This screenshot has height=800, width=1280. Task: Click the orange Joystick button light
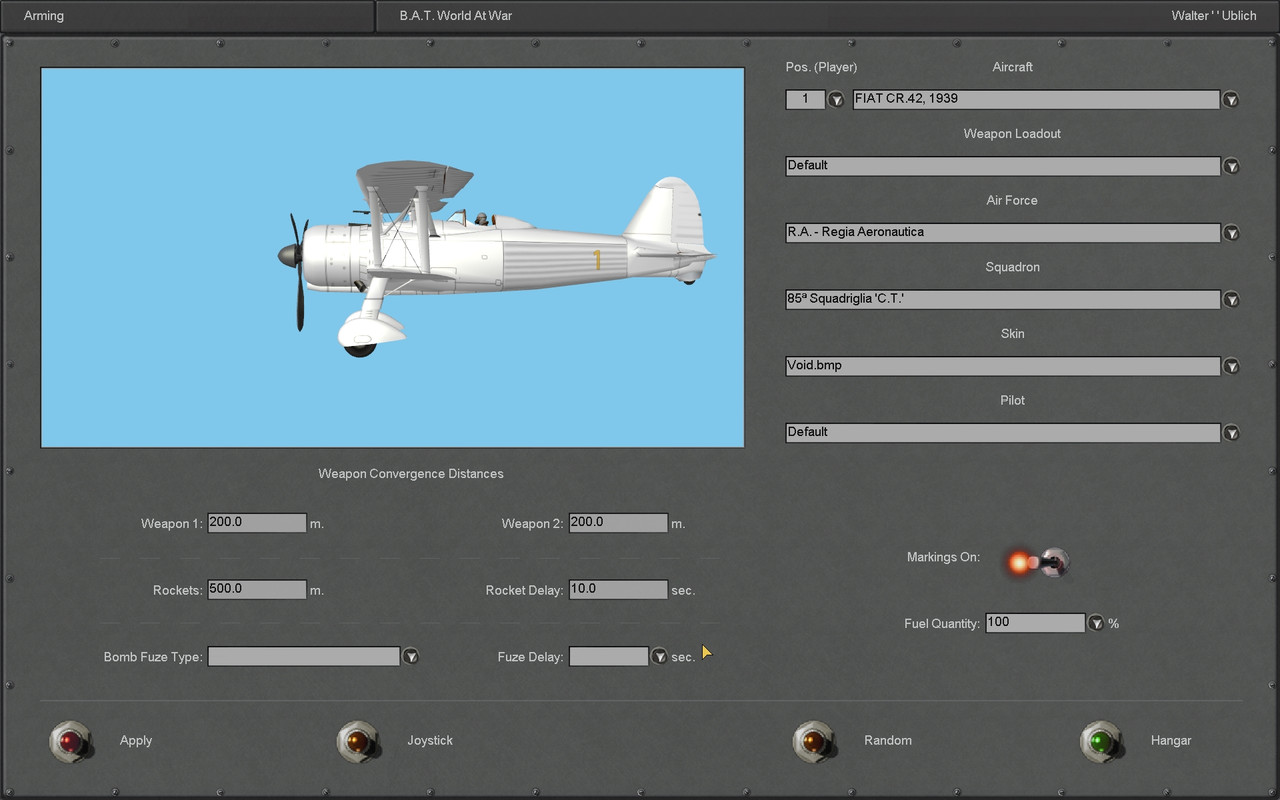pos(357,741)
